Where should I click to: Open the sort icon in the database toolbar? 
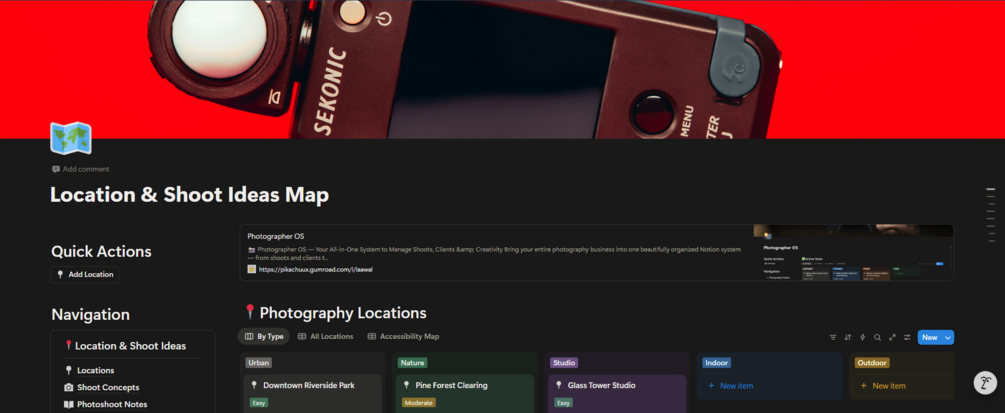coord(848,337)
